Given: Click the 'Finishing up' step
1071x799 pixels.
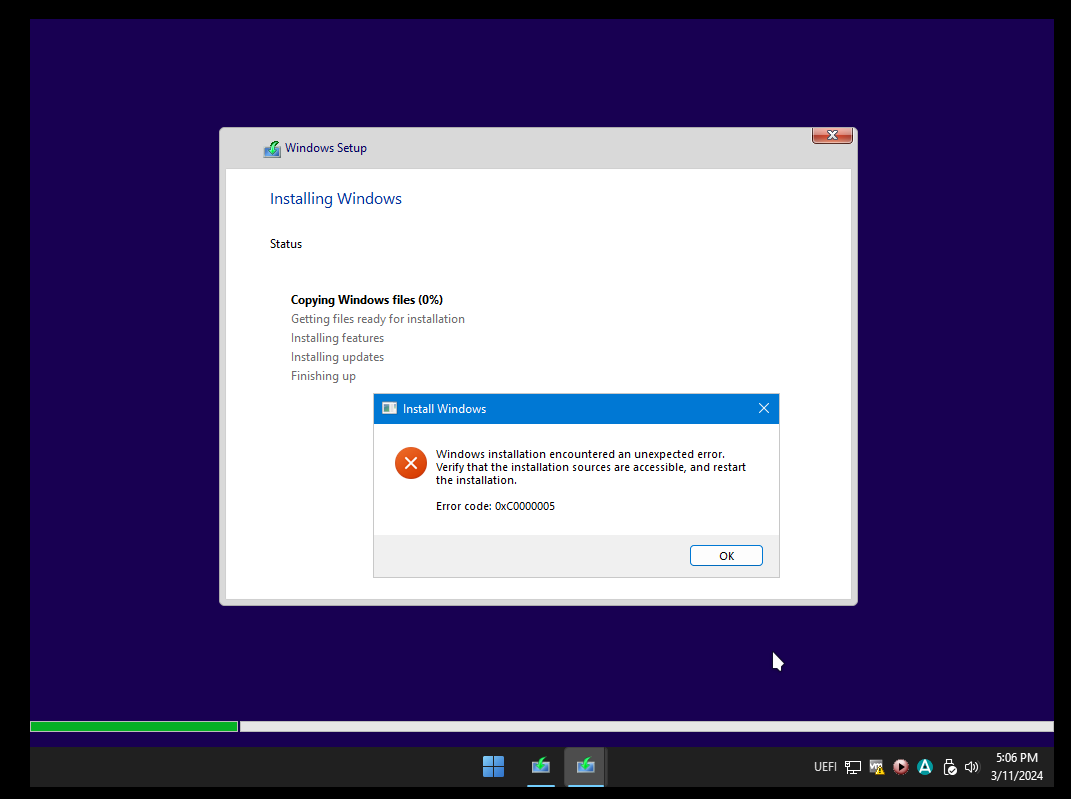Looking at the screenshot, I should (323, 376).
